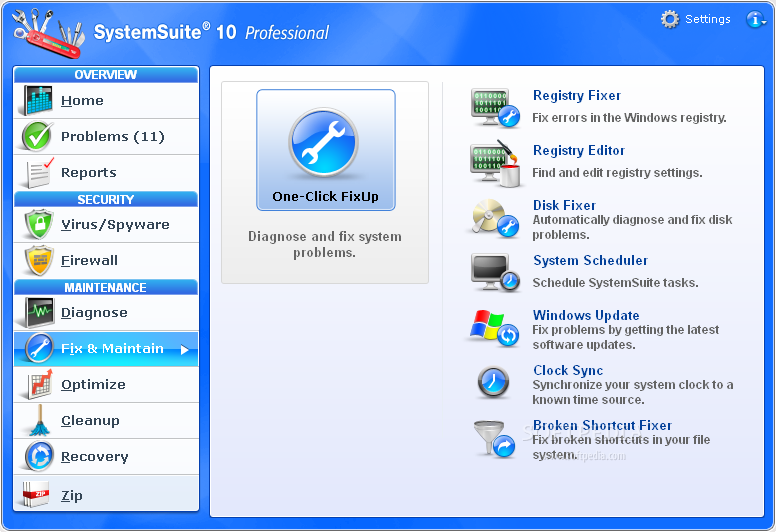Image resolution: width=776 pixels, height=532 pixels.
Task: Click the SystemSuite Swiss knife logo
Action: point(48,33)
